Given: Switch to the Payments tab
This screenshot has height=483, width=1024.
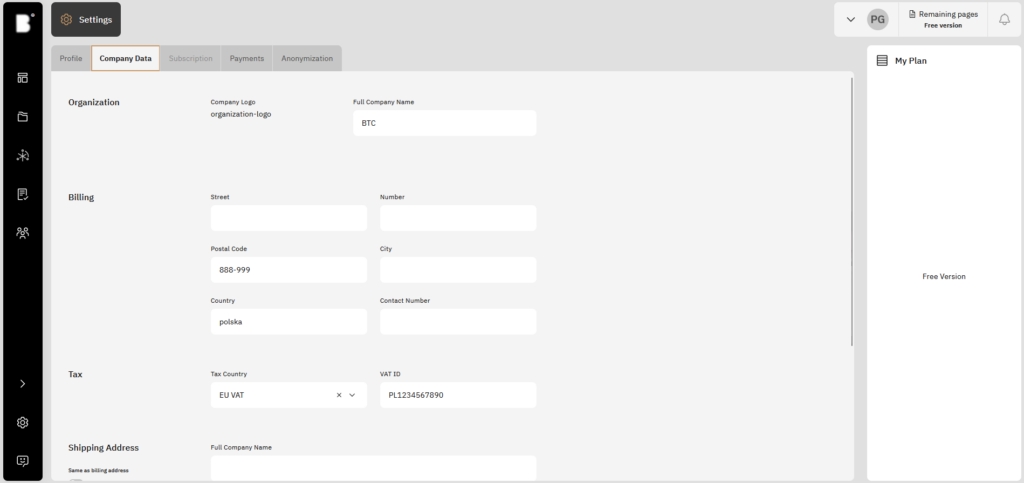Looking at the screenshot, I should tap(247, 58).
